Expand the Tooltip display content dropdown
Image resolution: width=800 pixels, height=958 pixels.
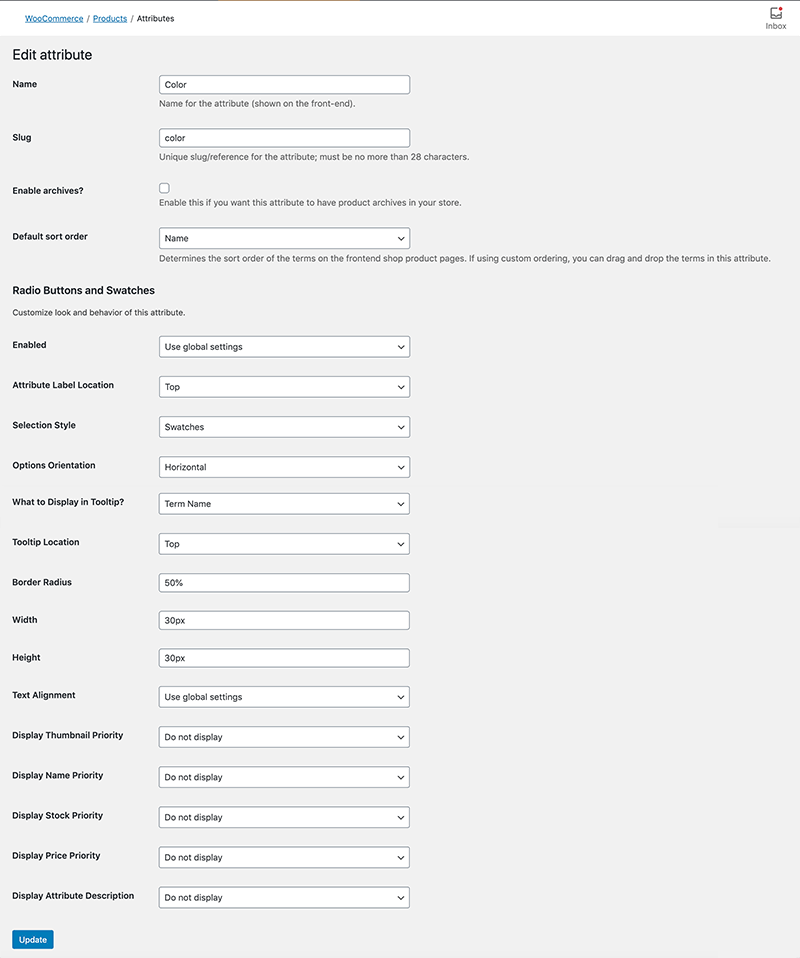click(x=284, y=504)
